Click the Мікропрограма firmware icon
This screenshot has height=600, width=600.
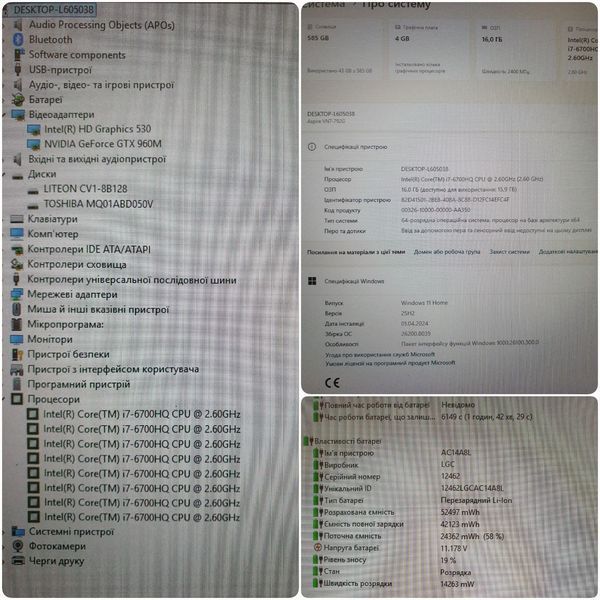coord(16,324)
